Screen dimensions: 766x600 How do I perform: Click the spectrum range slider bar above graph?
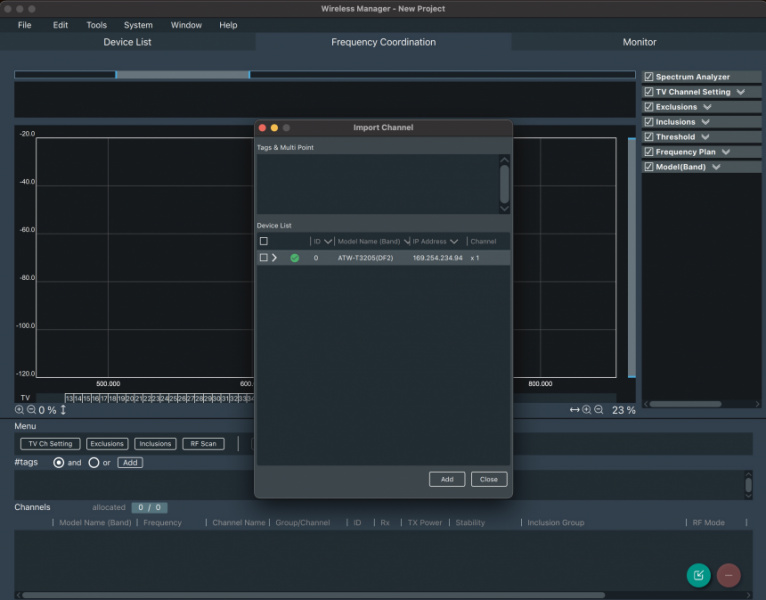pos(182,75)
